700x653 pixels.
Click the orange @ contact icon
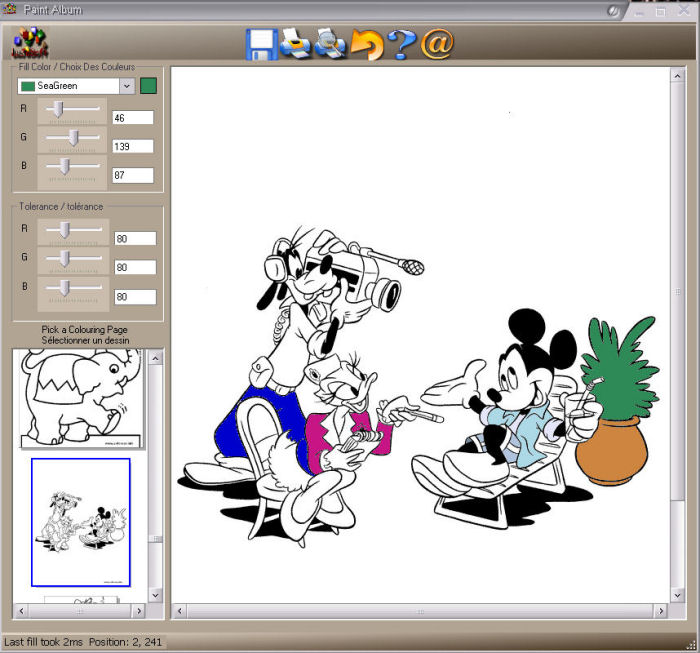[437, 44]
